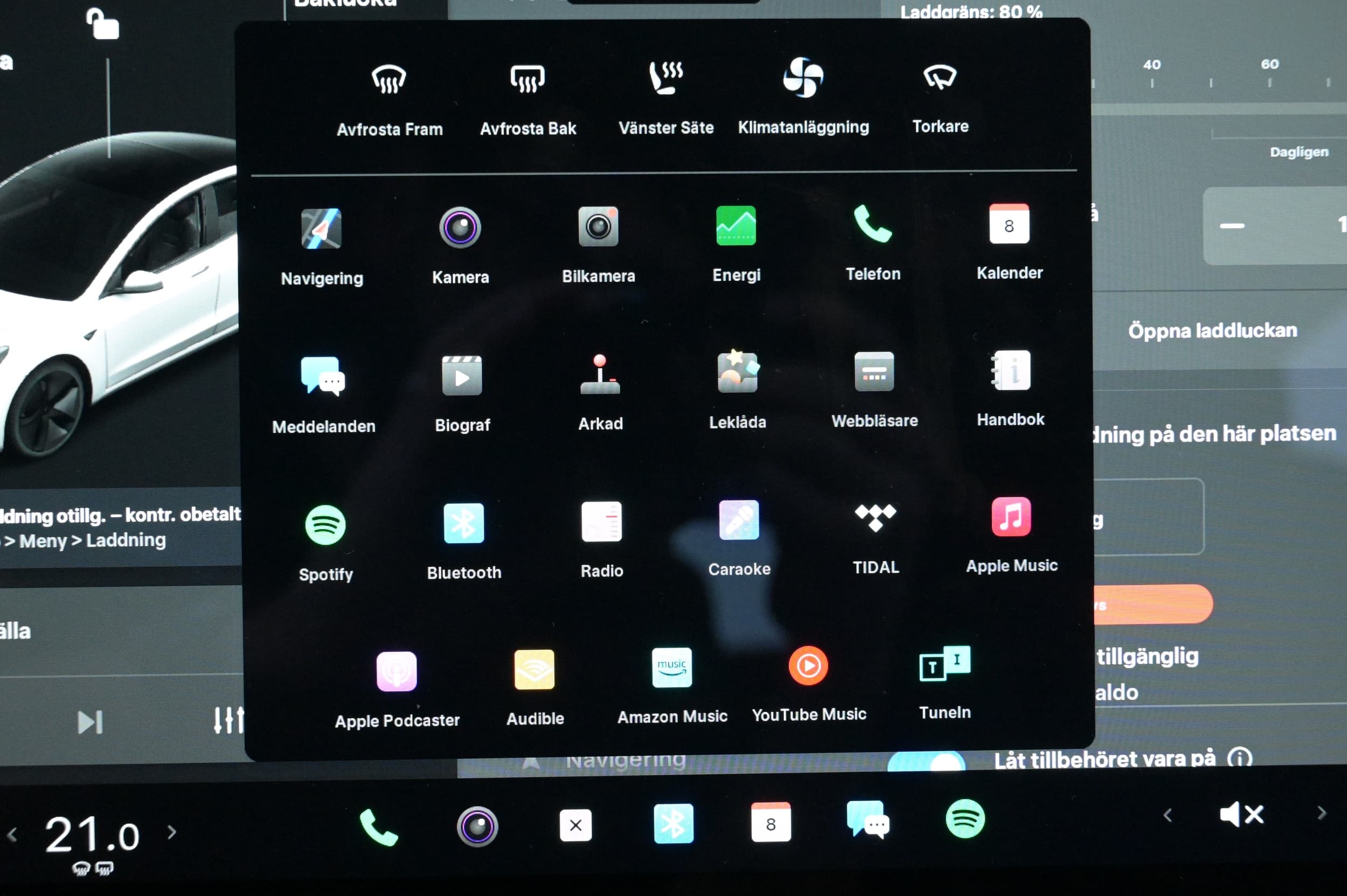This screenshot has width=1347, height=896.
Task: Launch the Webbläsare browser
Action: pyautogui.click(x=874, y=390)
